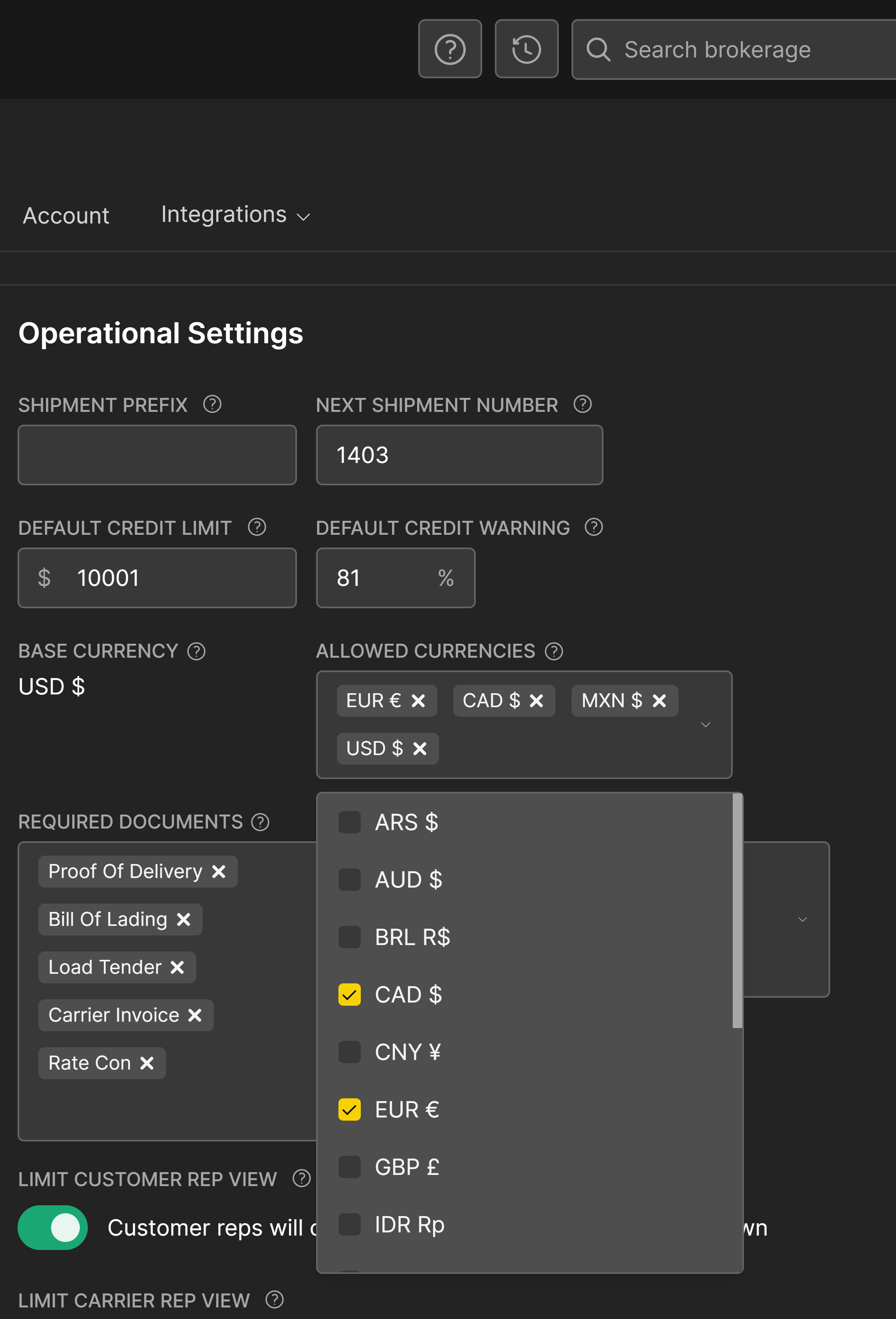Edit the Default Credit Limit amount

157,578
